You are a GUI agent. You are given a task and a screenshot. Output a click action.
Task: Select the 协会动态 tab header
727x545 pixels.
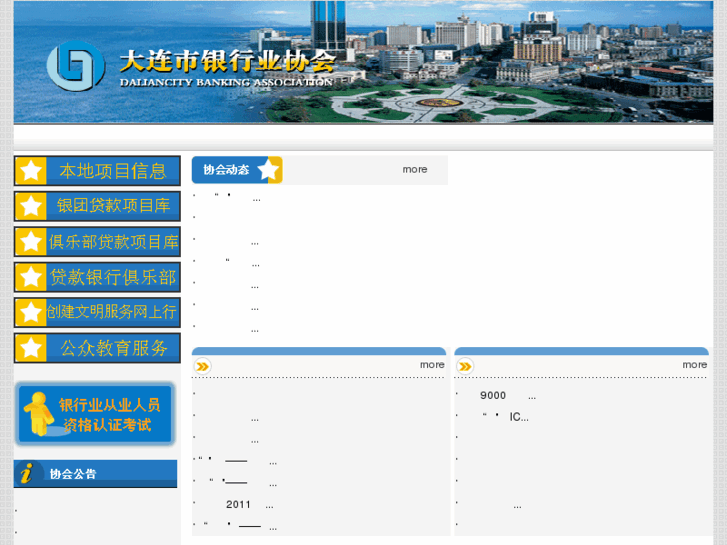click(237, 170)
